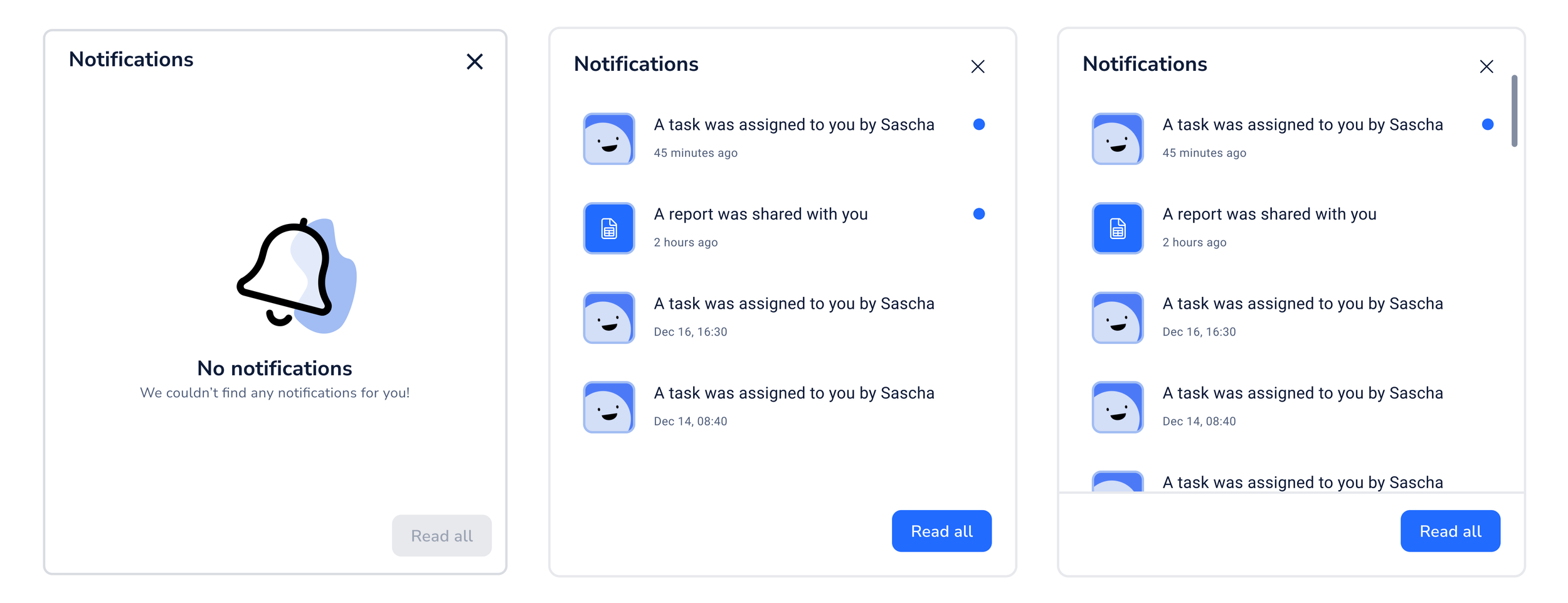
Task: Click Sascha avatar at 45 minutes ago, middle panel
Action: (609, 139)
